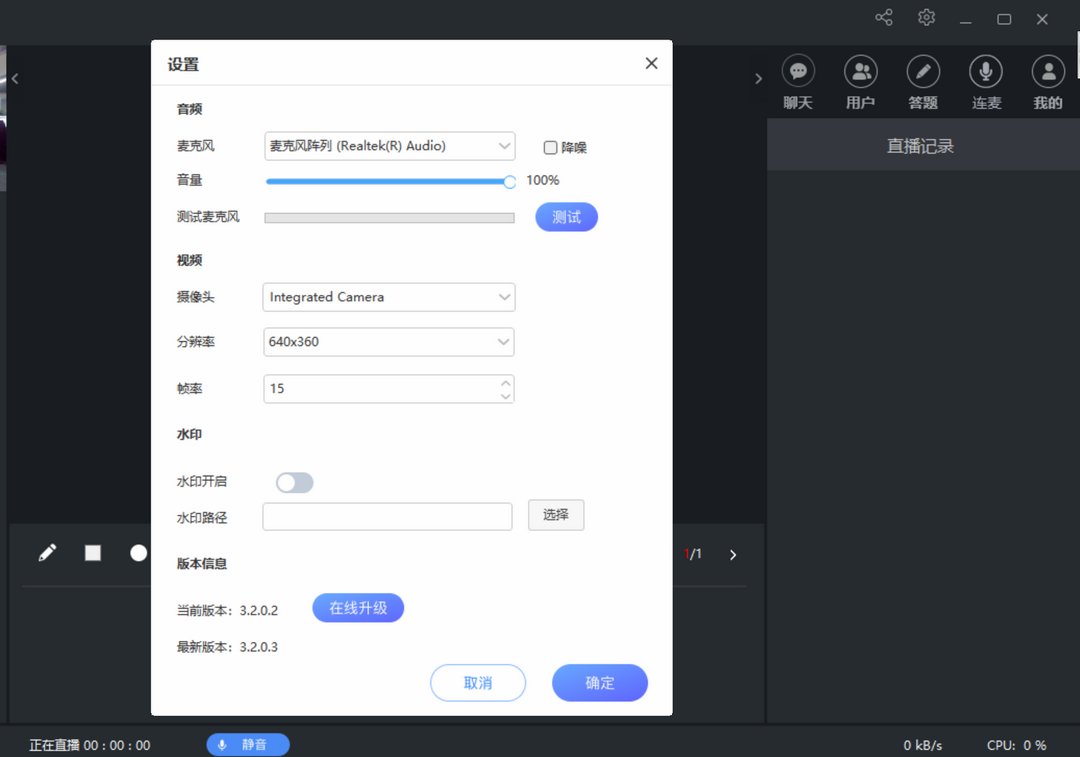
Task: Click the 在线升级 online upgrade button
Action: (x=358, y=607)
